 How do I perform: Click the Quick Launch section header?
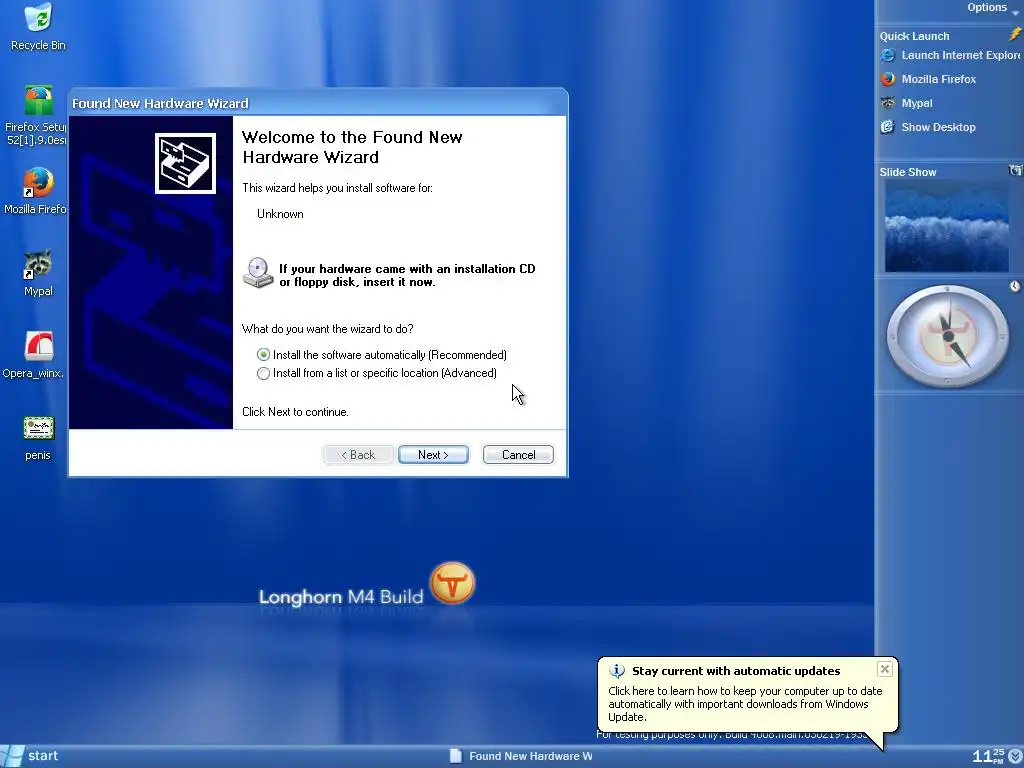(914, 36)
